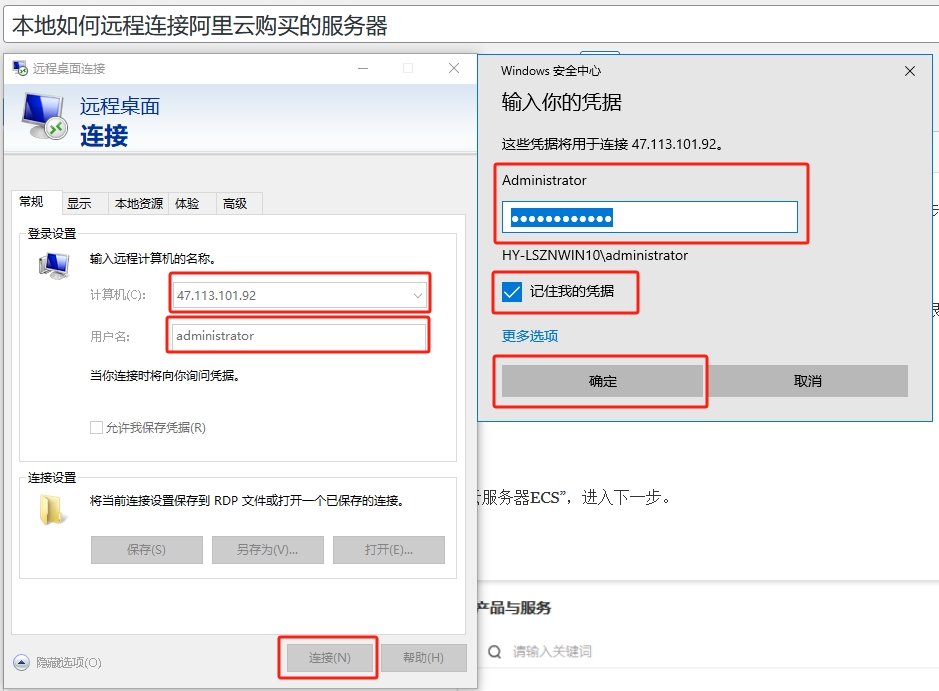Toggle the 记住我的凭据 checkbox
939x691 pixels.
point(512,292)
